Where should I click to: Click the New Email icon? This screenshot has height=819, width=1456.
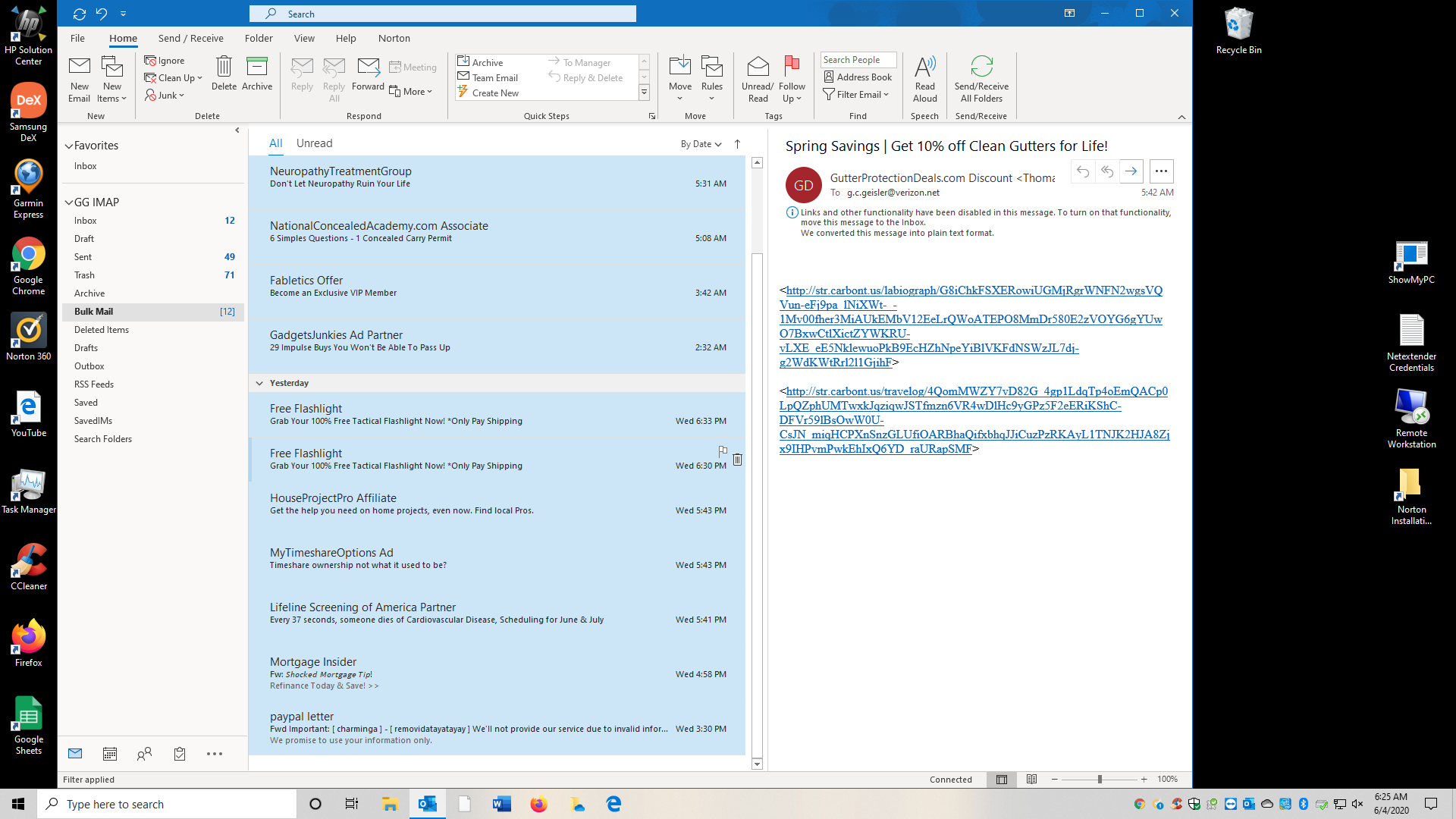(x=79, y=68)
